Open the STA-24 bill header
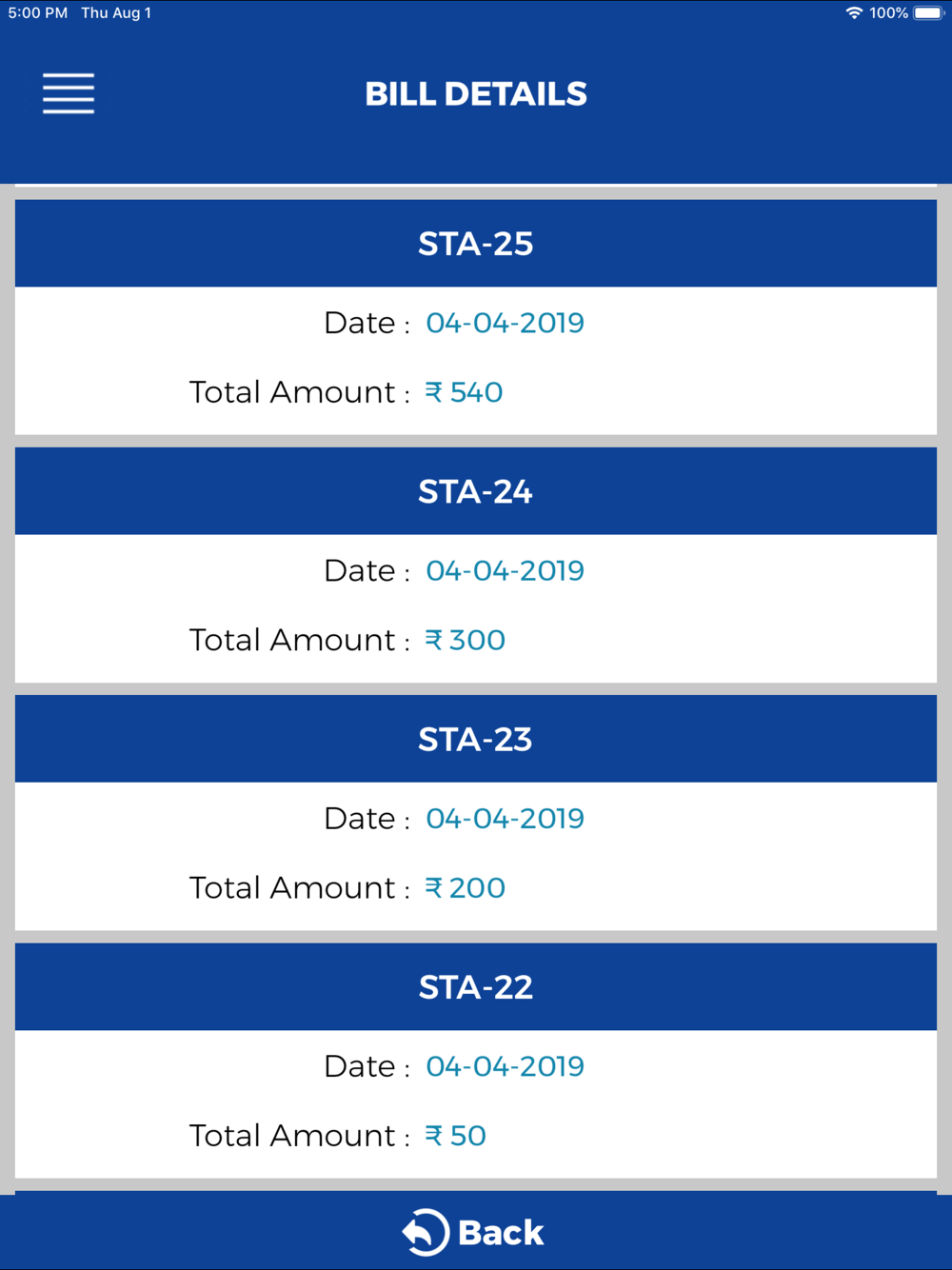 pyautogui.click(x=476, y=491)
